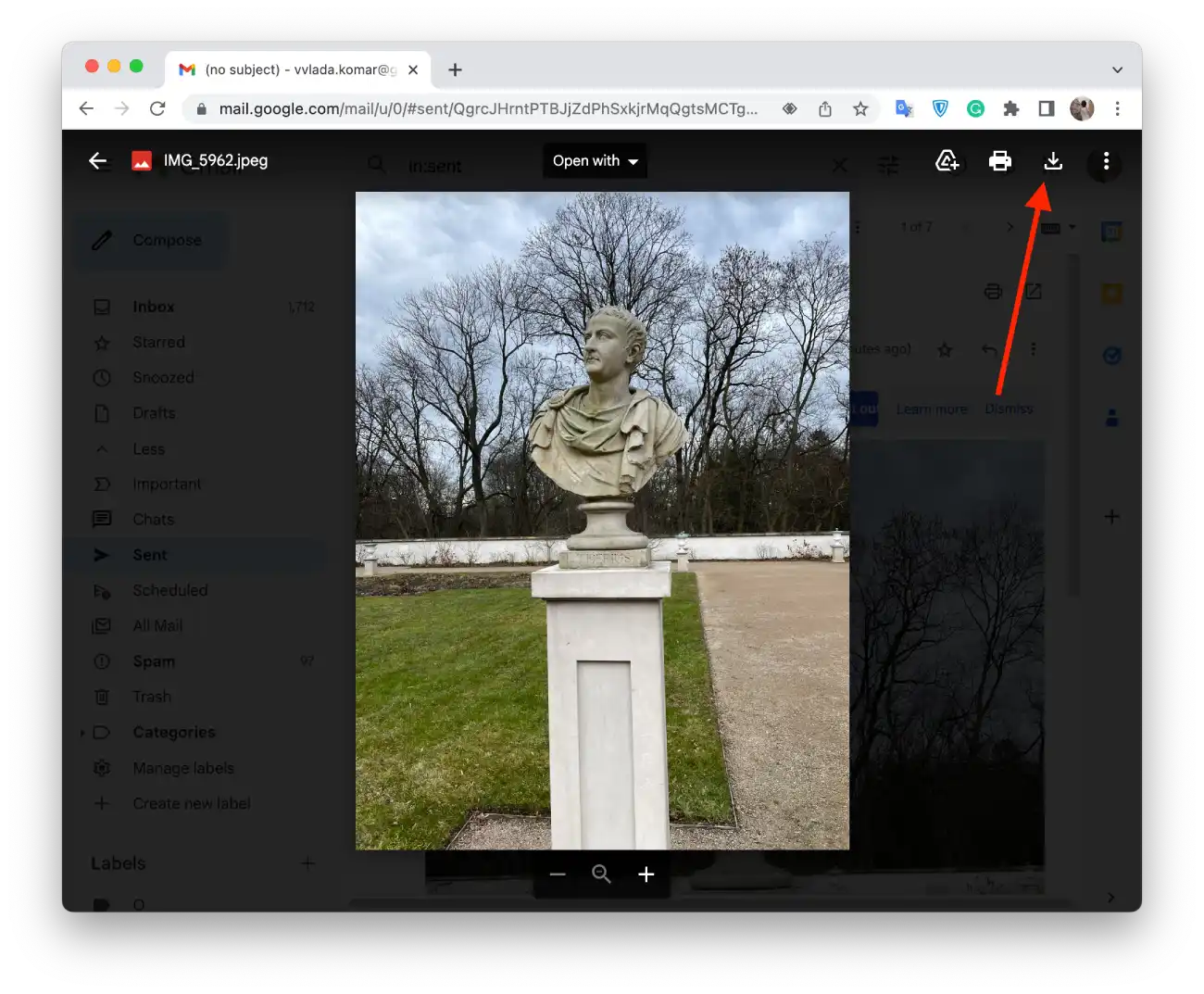This screenshot has width=1204, height=994.
Task: Bookmark this page with star icon
Action: coord(860,109)
